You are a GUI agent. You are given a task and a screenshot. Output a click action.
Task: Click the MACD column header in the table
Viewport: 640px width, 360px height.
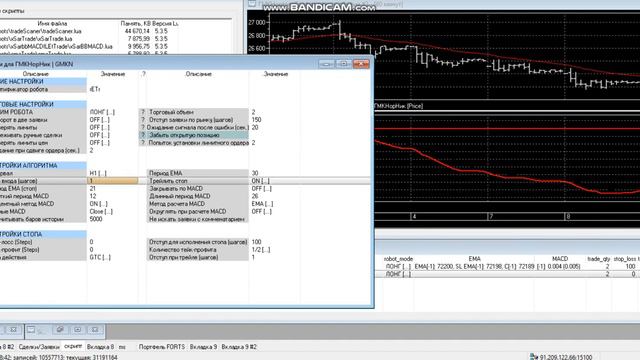pos(560,259)
